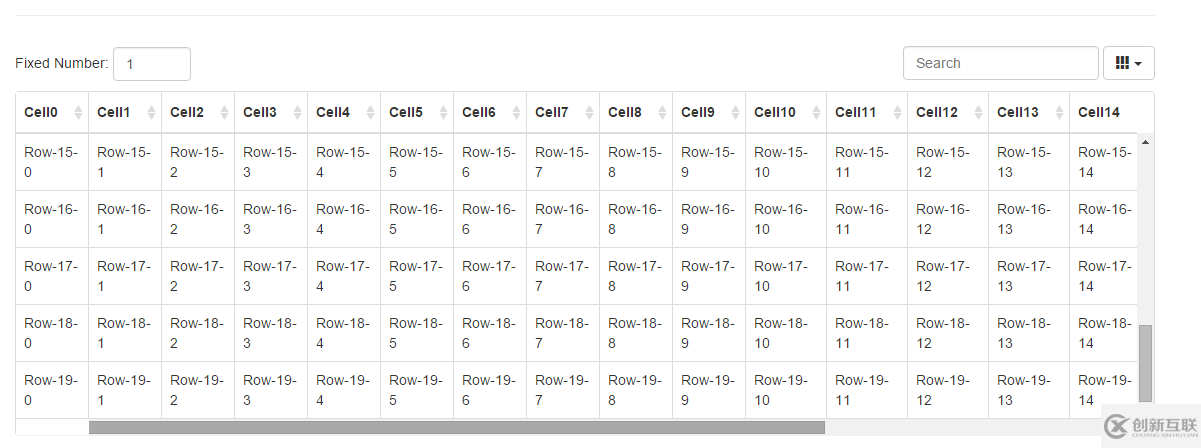Click the horizontal scrollbar thumb
Viewport: 1201px width, 448px height.
point(457,427)
